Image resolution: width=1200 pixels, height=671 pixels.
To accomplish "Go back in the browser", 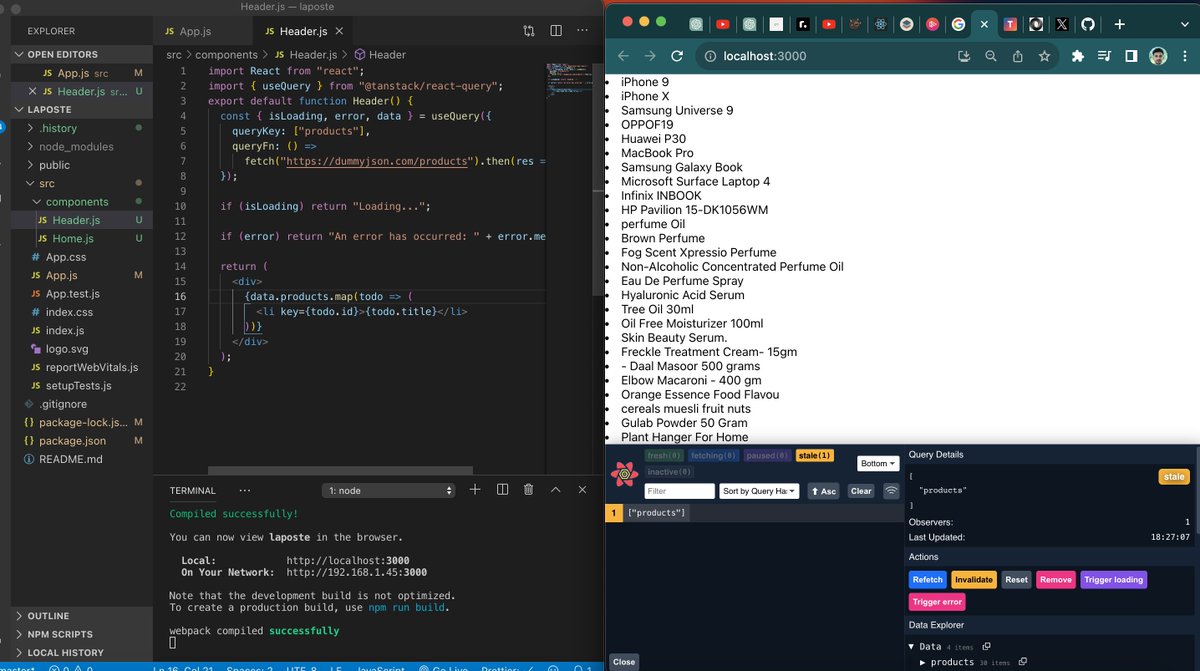I will coord(623,56).
